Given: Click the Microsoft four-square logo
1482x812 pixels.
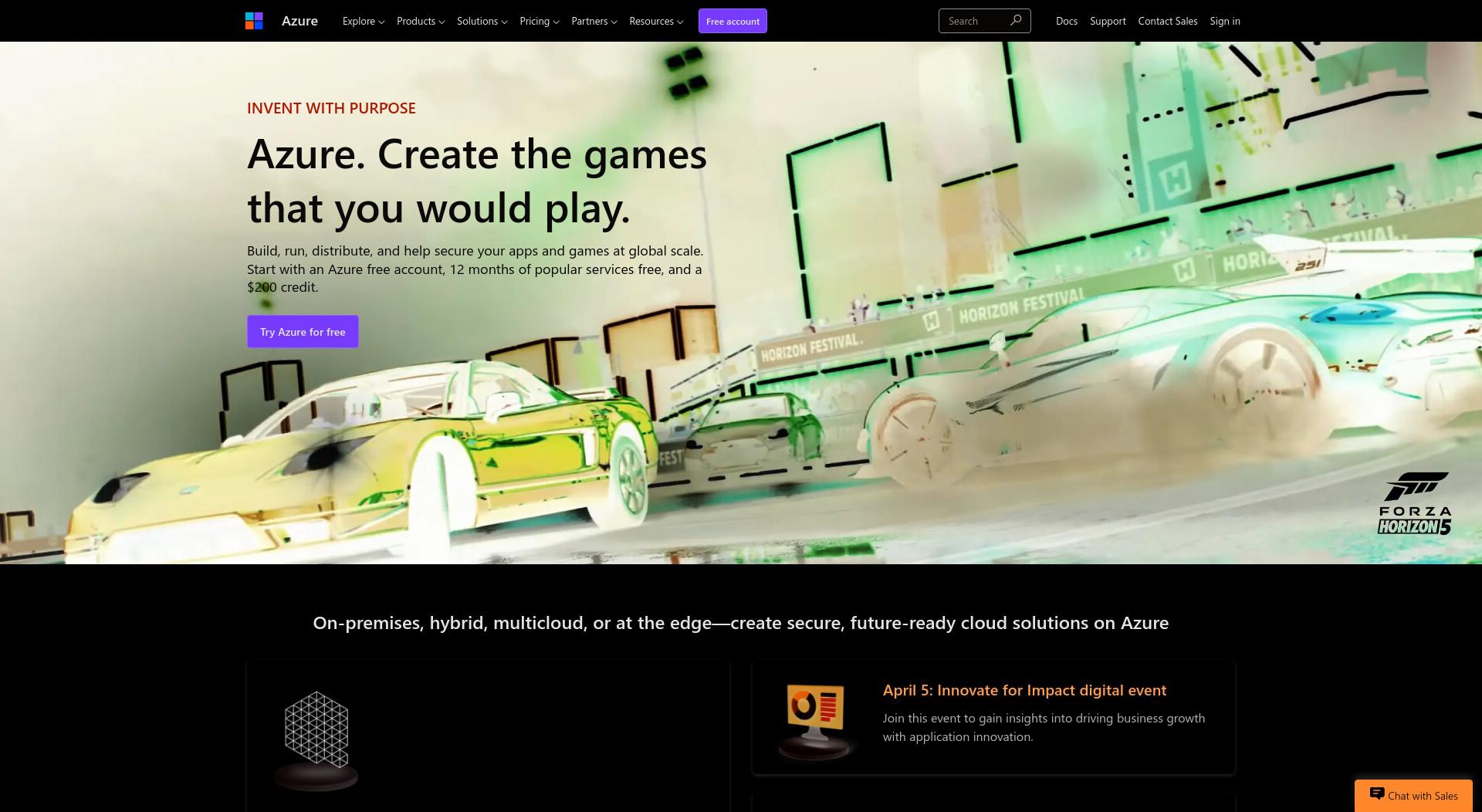Looking at the screenshot, I should pos(254,21).
